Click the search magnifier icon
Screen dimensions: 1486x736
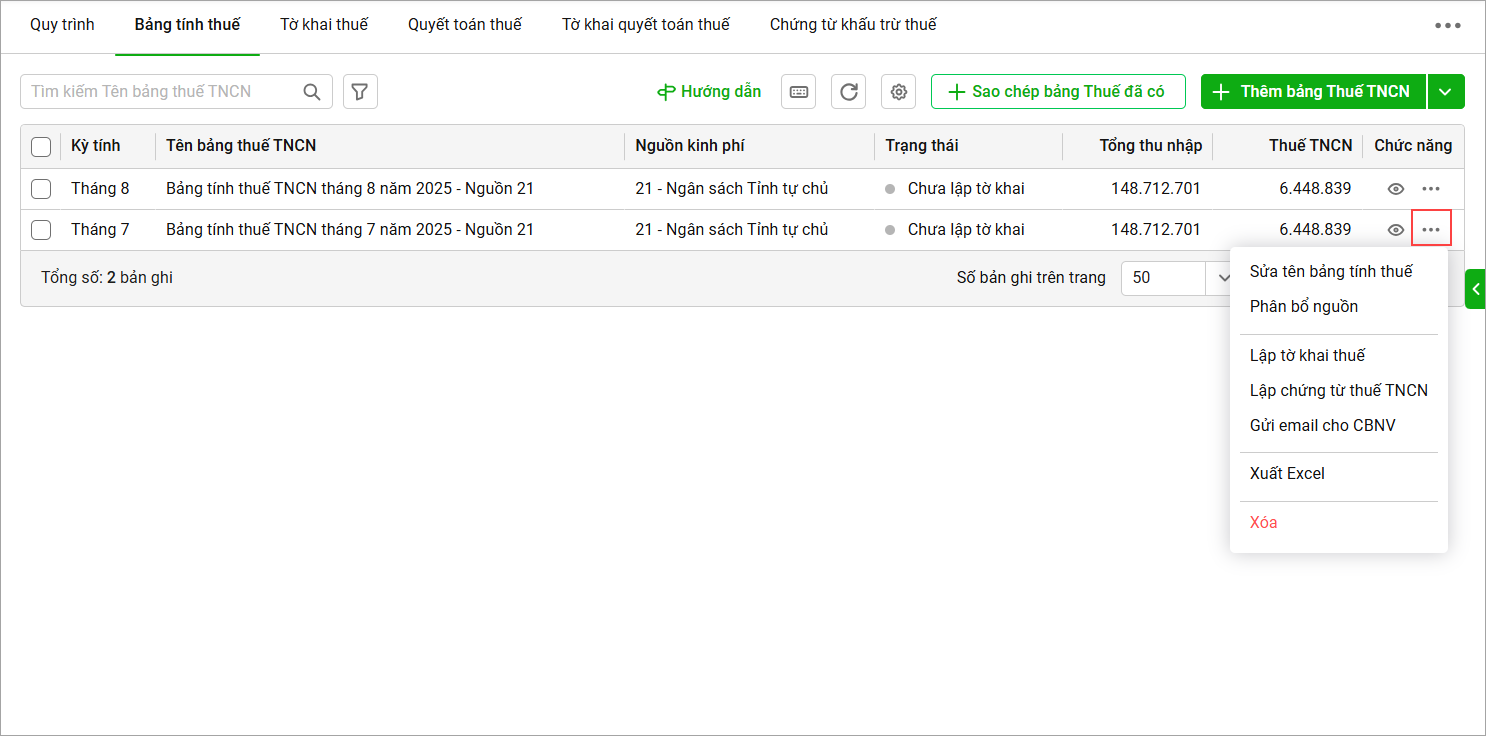coord(312,92)
